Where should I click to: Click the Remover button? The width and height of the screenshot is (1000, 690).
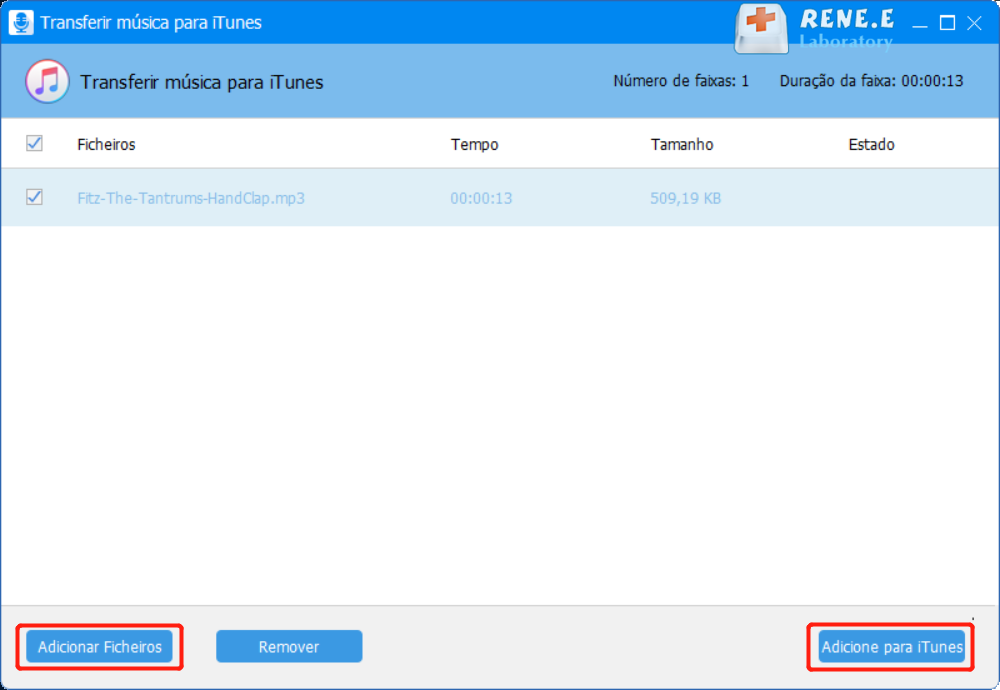(289, 647)
